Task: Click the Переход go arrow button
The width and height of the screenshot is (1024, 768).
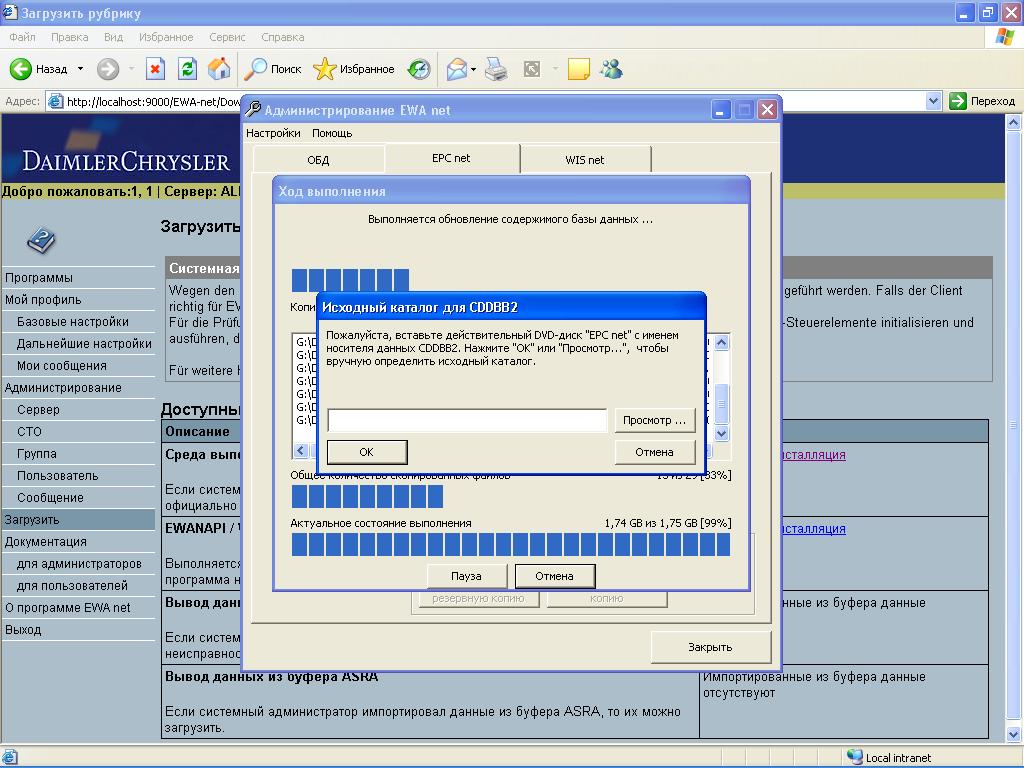Action: 982,101
